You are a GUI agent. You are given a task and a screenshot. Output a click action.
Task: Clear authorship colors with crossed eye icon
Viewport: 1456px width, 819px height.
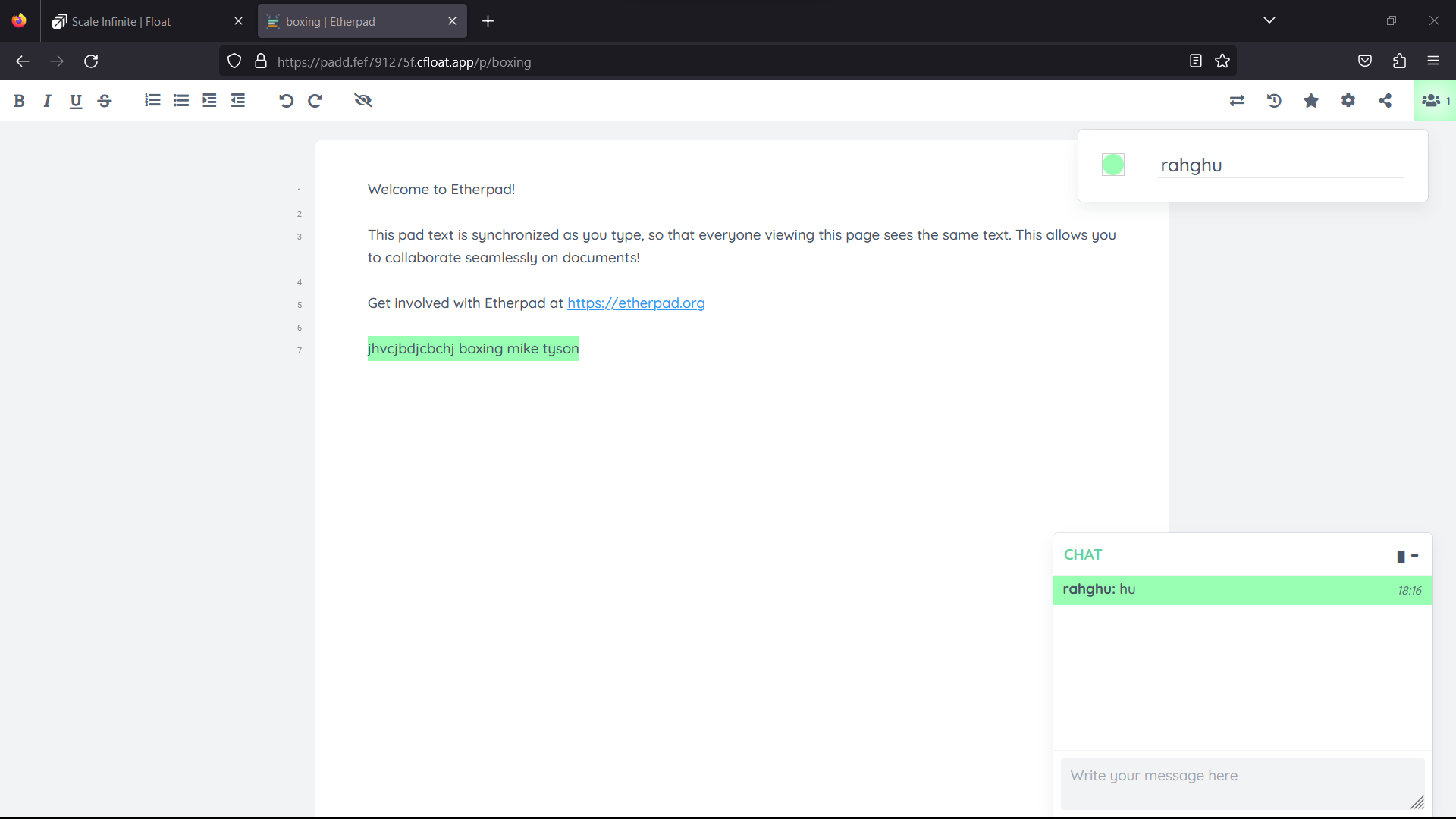tap(363, 101)
